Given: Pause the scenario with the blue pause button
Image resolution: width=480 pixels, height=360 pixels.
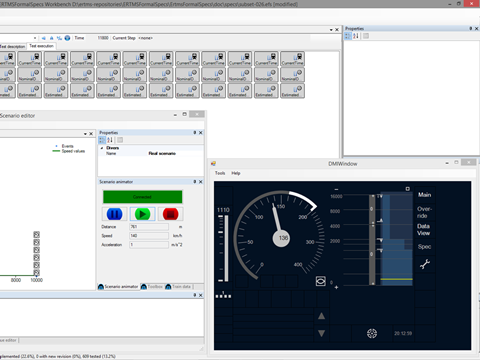Looking at the screenshot, I should [114, 214].
